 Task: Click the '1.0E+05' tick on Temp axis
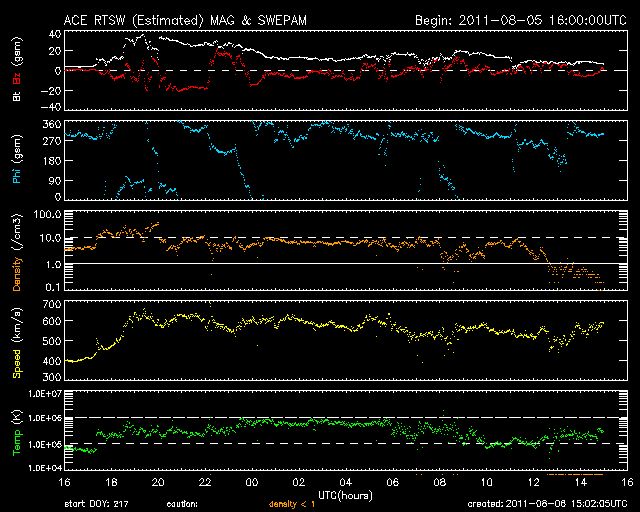click(45, 444)
